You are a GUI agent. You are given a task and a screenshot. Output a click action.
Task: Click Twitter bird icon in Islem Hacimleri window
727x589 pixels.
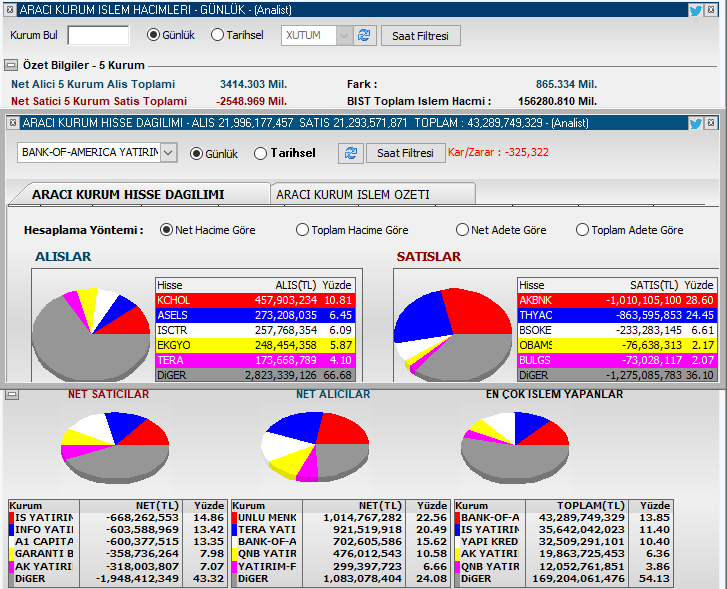pos(695,10)
